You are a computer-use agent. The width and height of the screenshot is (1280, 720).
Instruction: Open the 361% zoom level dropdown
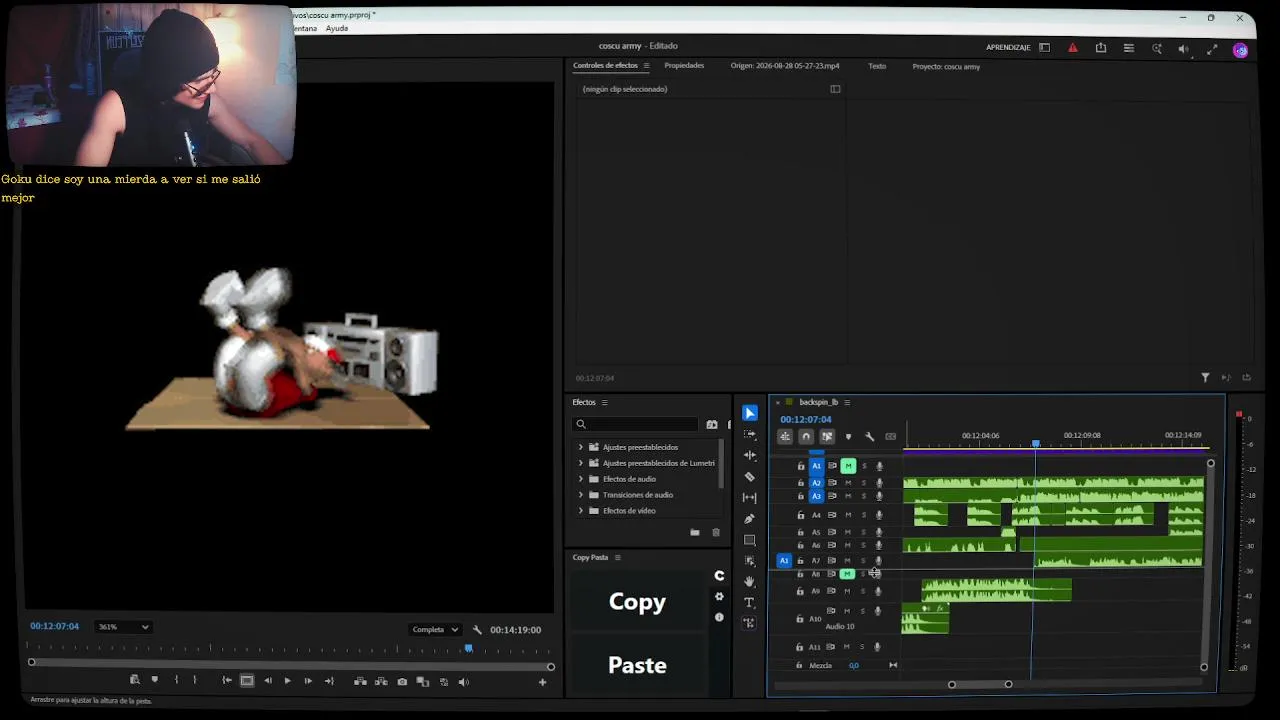pyautogui.click(x=123, y=627)
